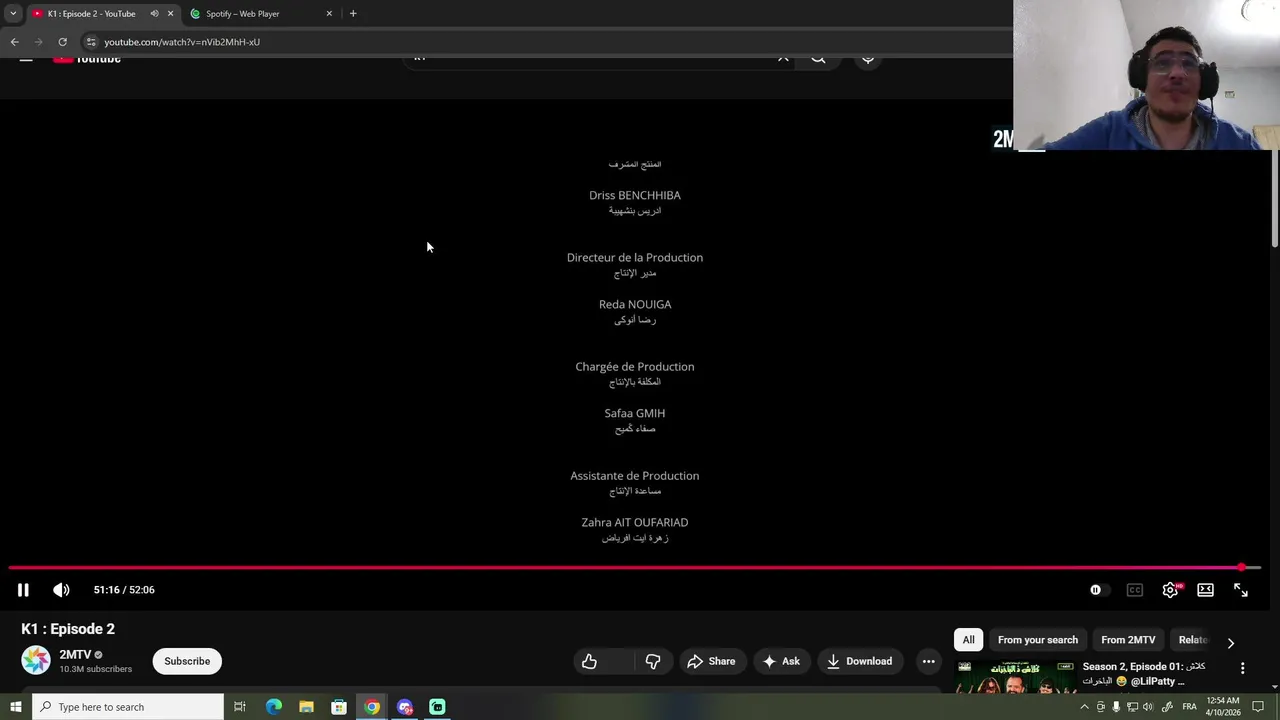This screenshot has width=1280, height=720.
Task: Open the 2MTV channel name link
Action: [75, 655]
